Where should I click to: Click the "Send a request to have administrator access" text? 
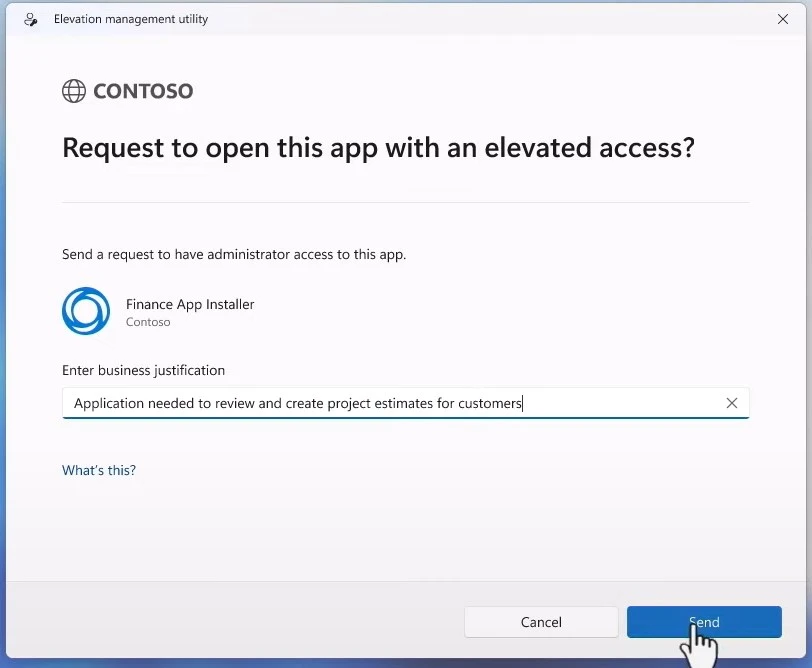[234, 254]
